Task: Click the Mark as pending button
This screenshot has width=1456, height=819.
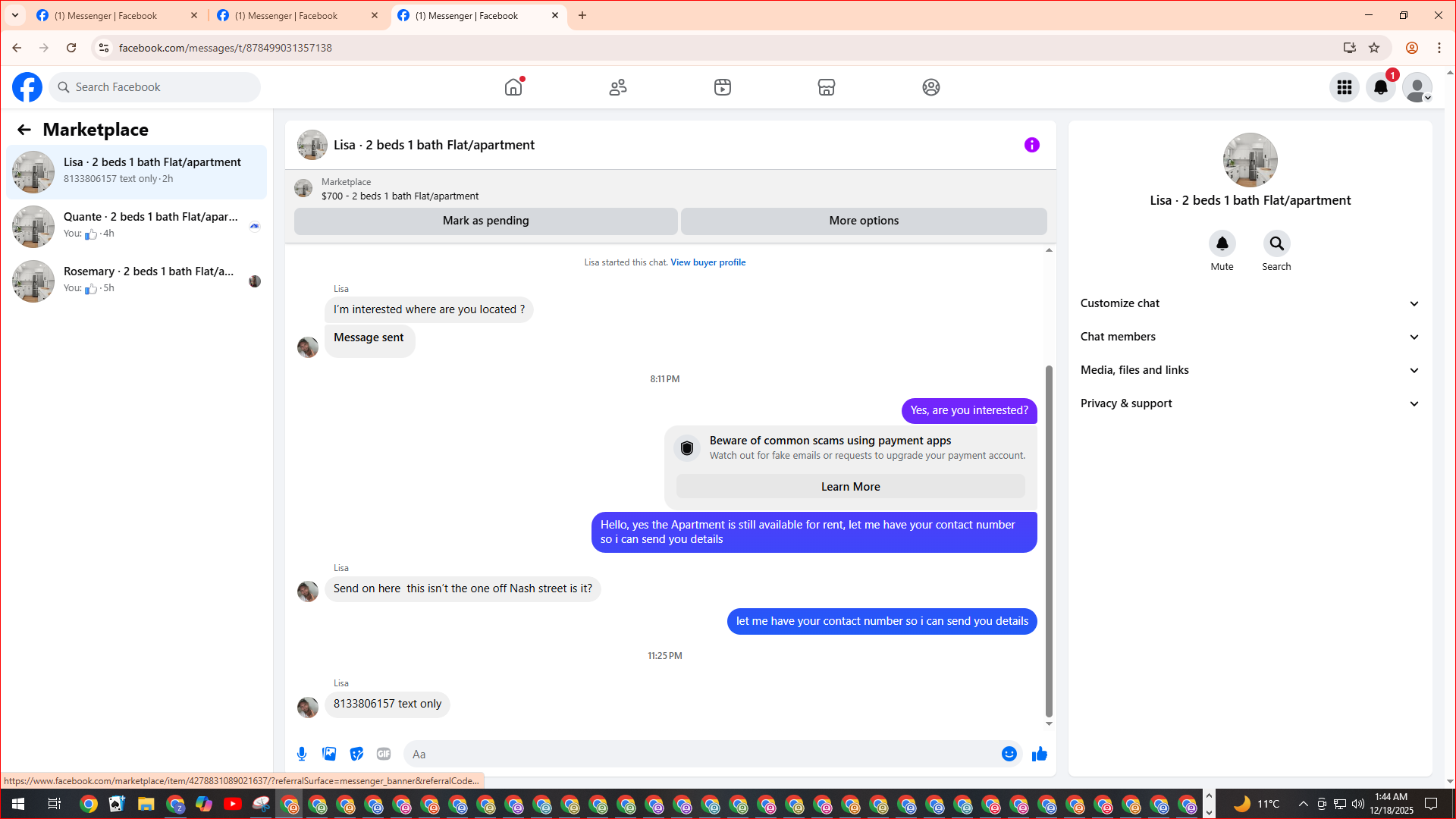Action: click(x=485, y=221)
